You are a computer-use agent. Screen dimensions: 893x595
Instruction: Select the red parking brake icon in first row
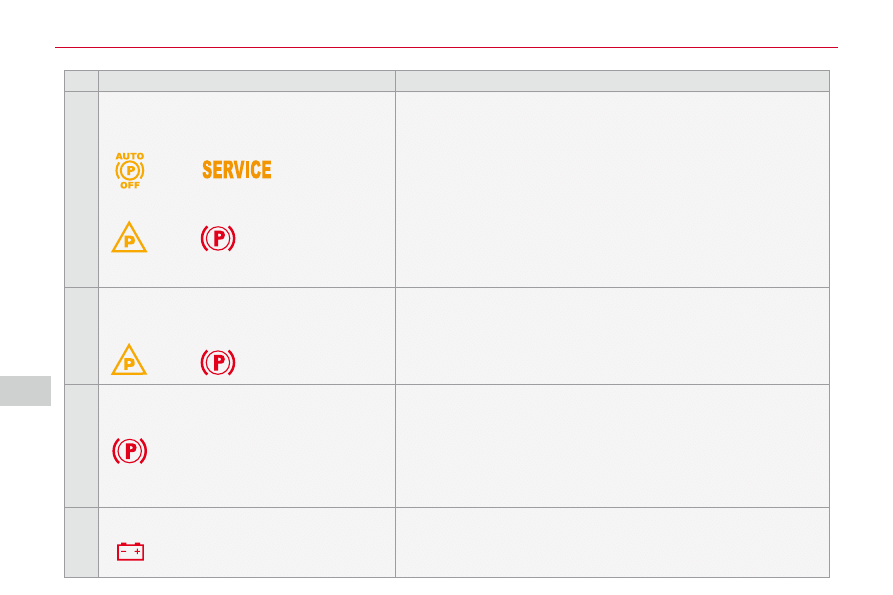point(218,238)
